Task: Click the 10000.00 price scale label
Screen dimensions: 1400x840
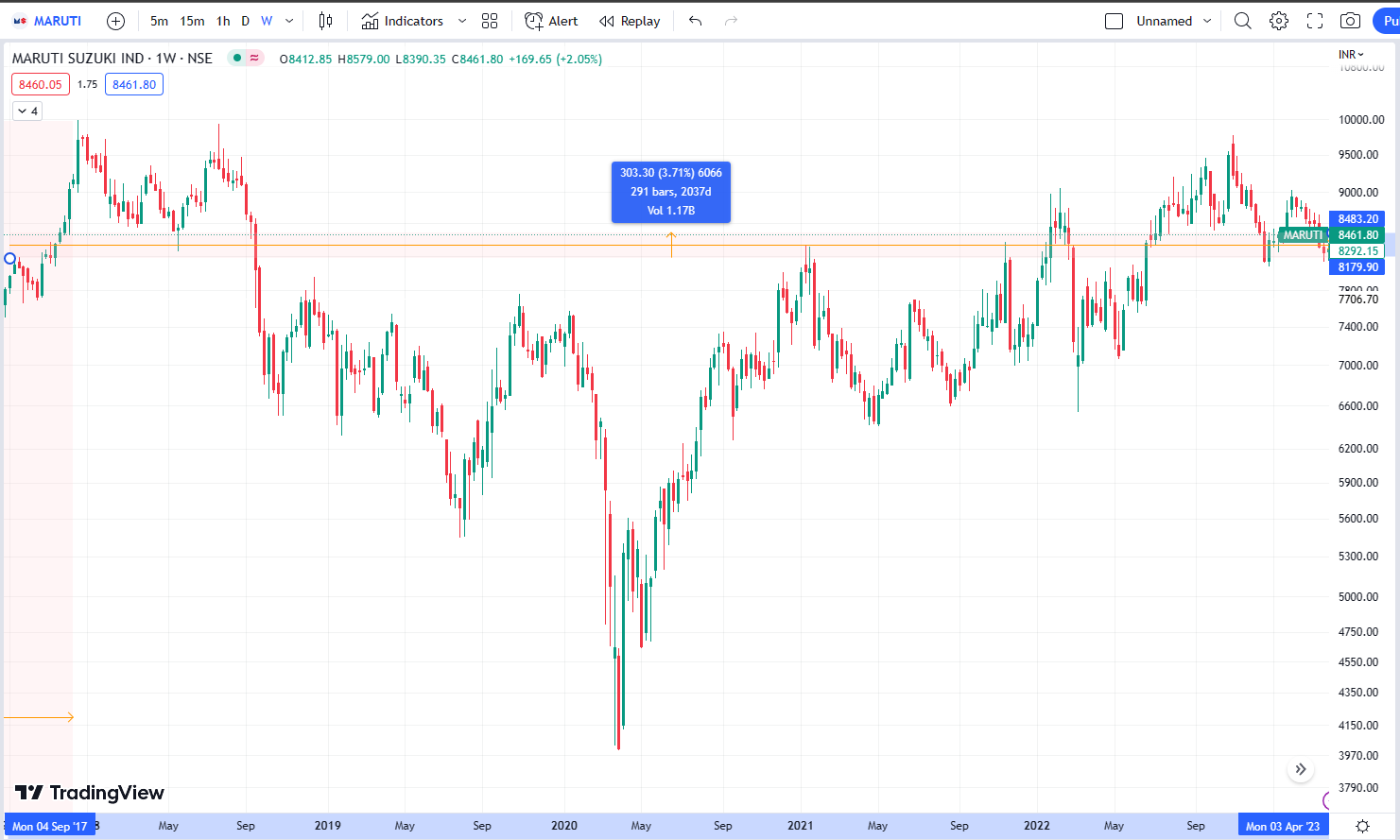Action: coord(1361,120)
